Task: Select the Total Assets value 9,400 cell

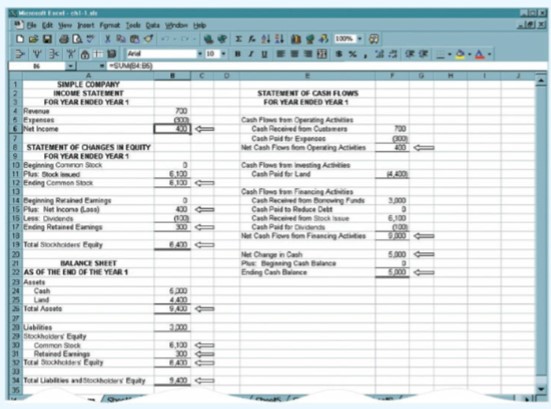Action: pyautogui.click(x=172, y=309)
